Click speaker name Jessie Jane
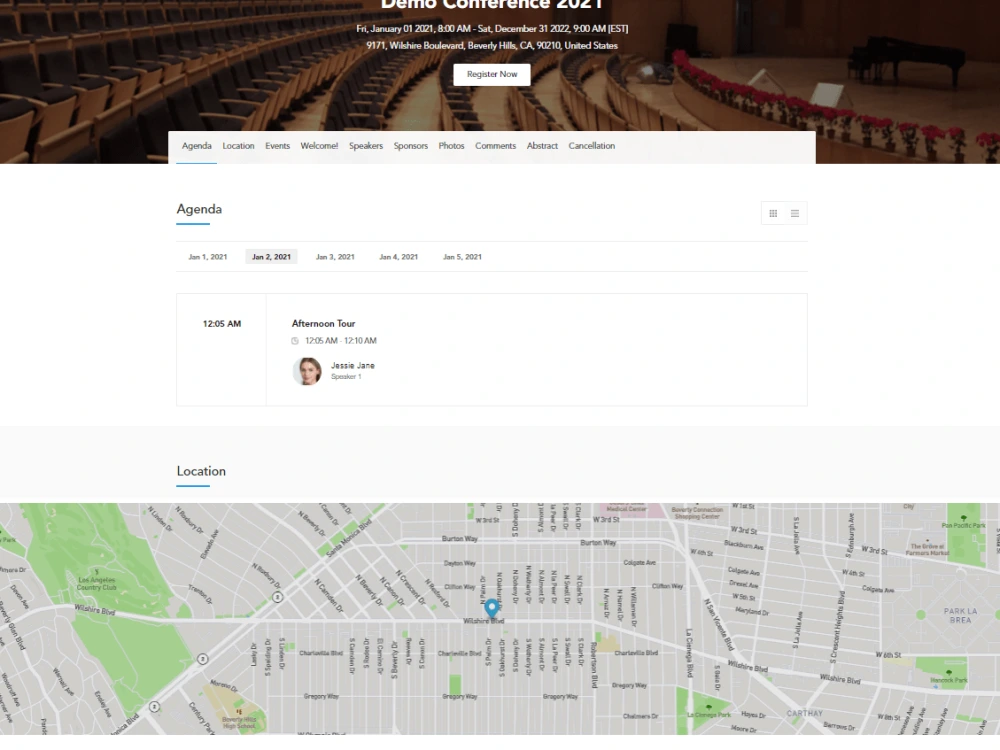The width and height of the screenshot is (1000, 750). point(353,365)
